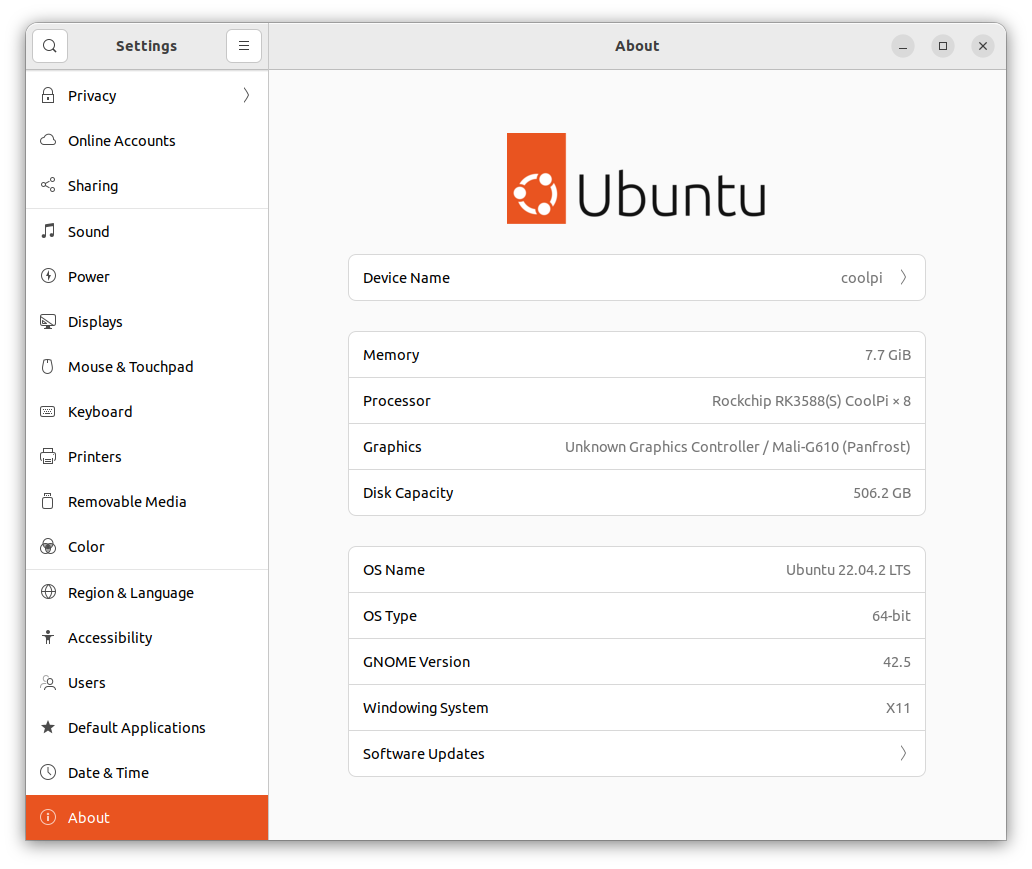Click the Accessibility figure icon
The image size is (1032, 869).
(x=48, y=637)
